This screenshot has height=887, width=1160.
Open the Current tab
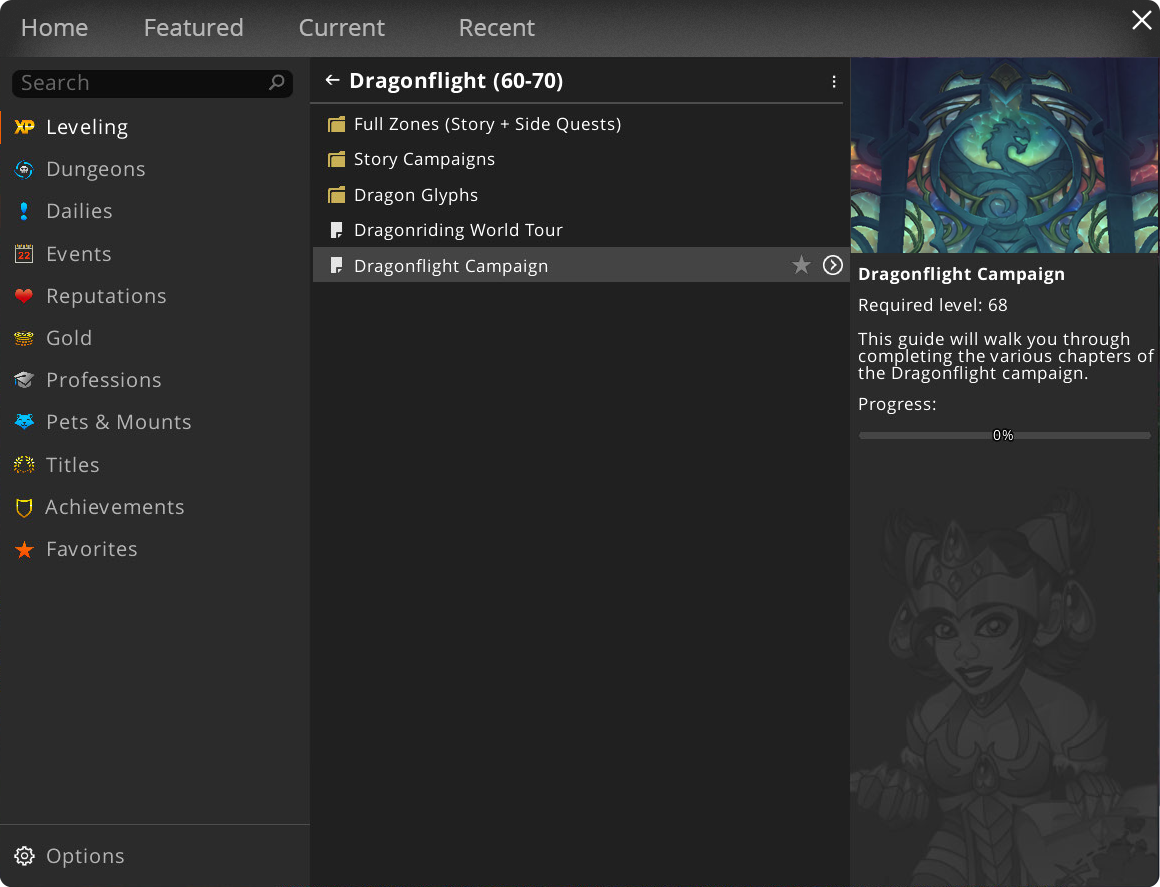[x=342, y=27]
